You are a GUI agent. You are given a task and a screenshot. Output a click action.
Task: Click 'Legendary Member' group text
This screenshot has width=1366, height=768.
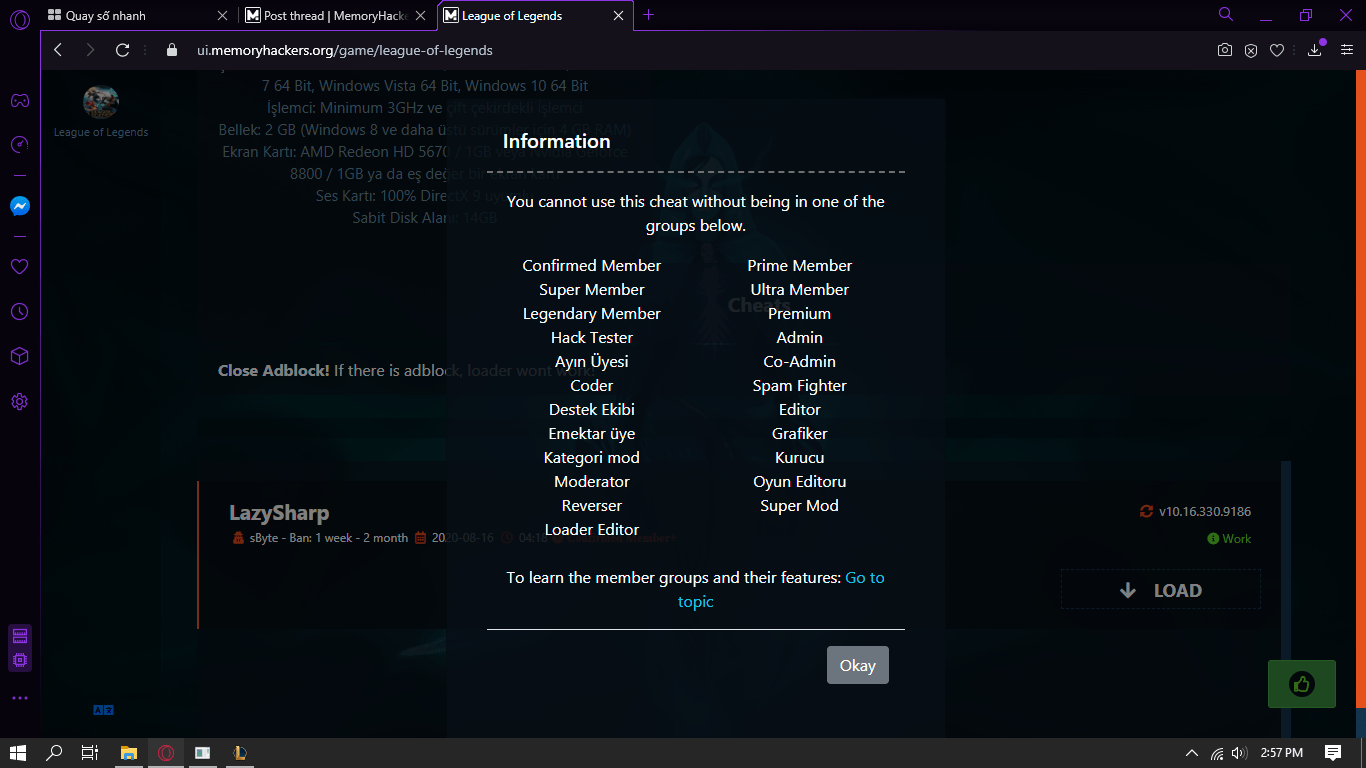tap(592, 314)
